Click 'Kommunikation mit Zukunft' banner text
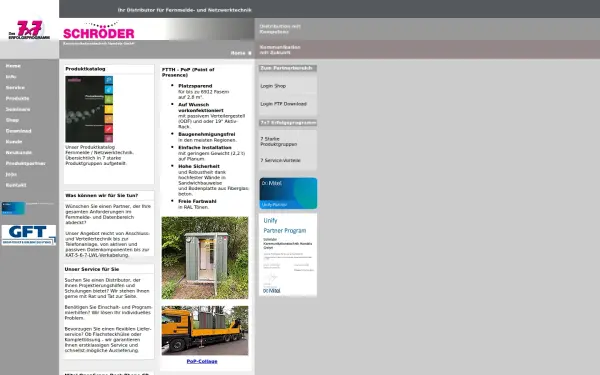 click(x=280, y=50)
